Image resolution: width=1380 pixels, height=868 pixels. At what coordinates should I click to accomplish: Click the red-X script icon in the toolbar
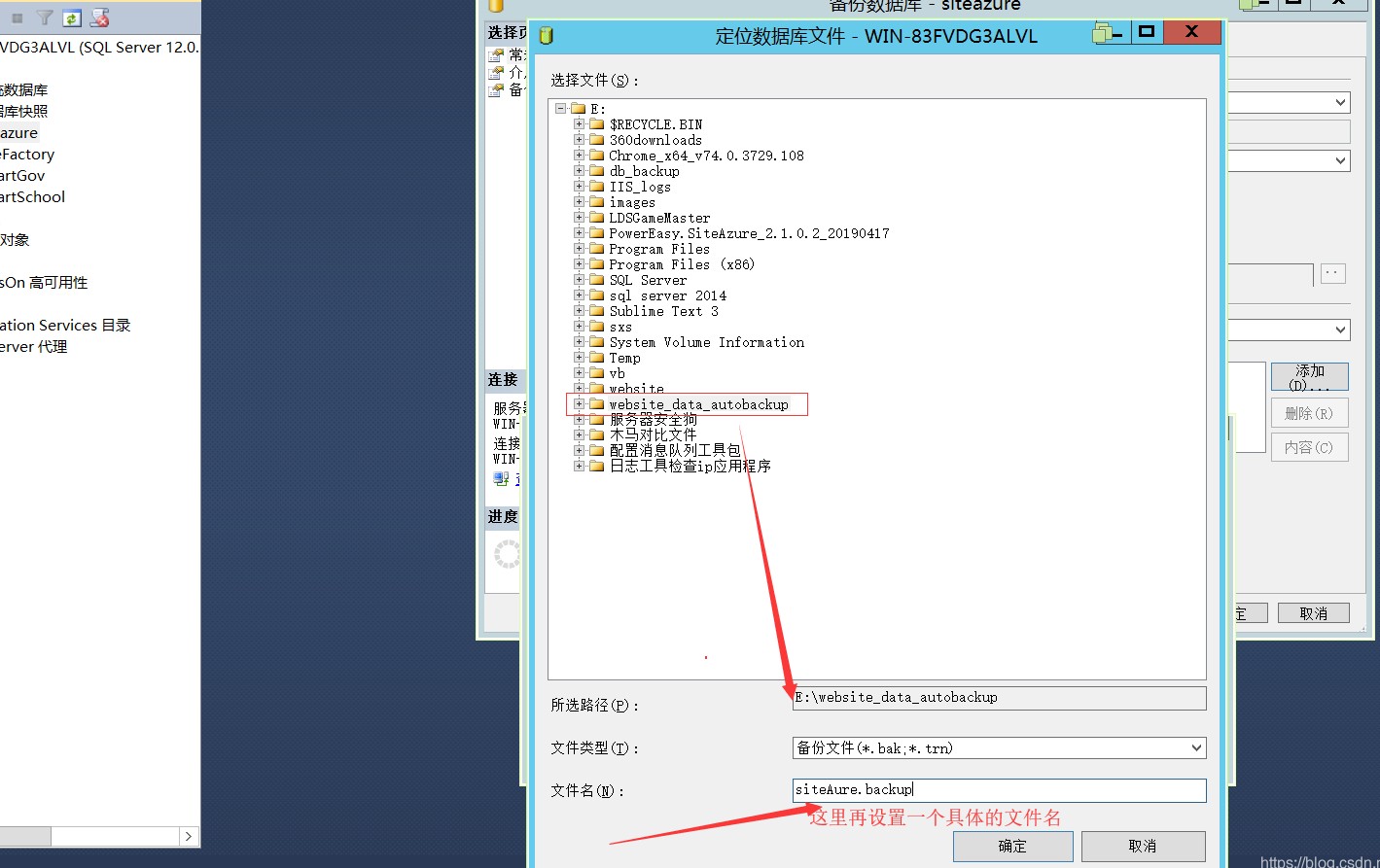(98, 17)
